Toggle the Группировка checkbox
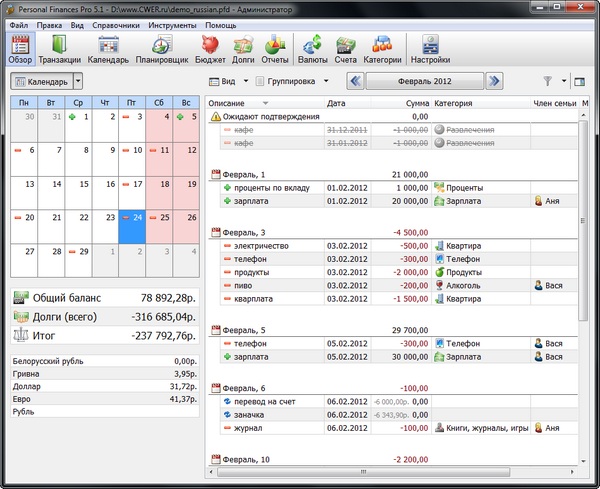Image resolution: width=600 pixels, height=489 pixels. (261, 81)
